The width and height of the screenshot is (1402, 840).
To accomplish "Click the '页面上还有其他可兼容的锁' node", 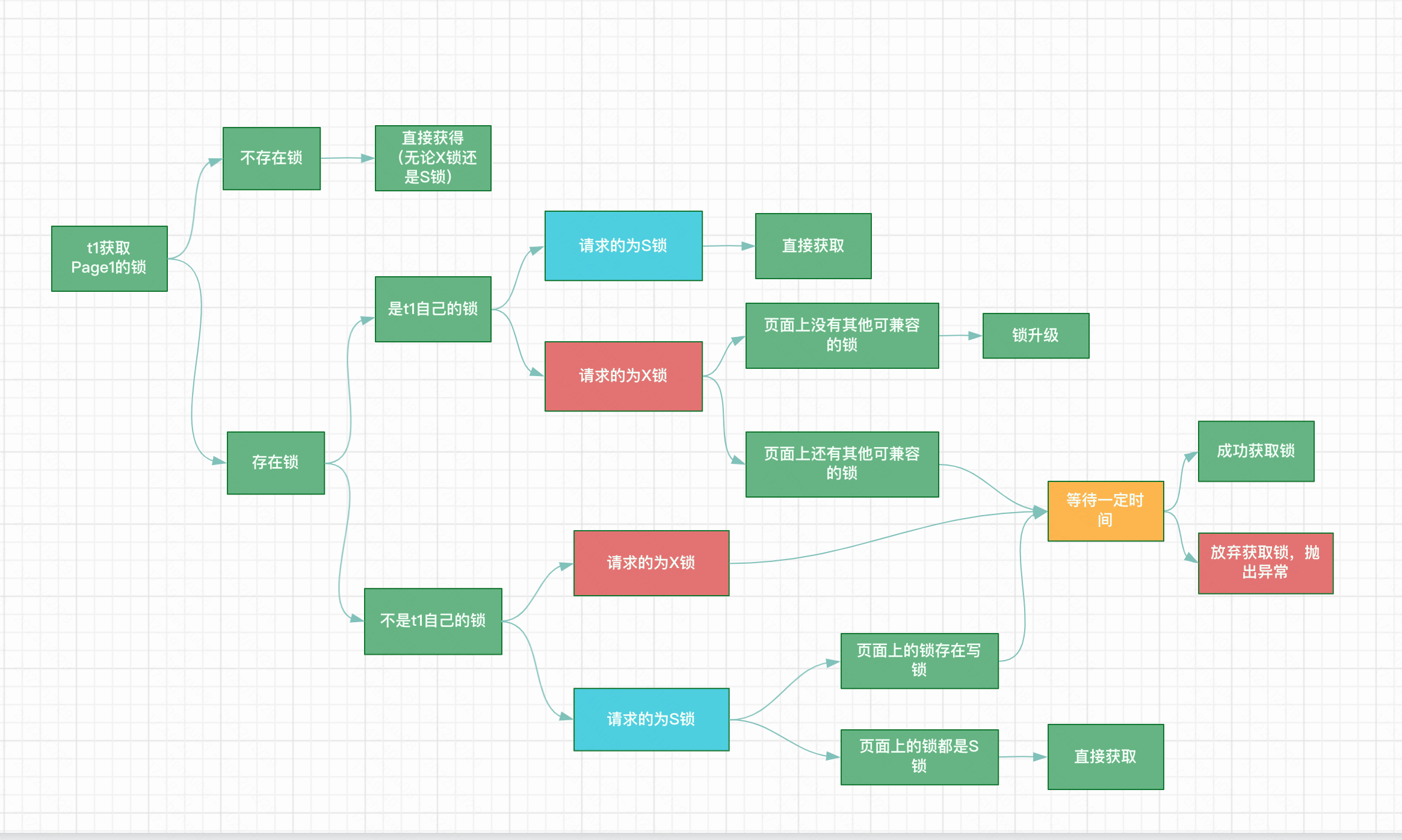I will coord(842,464).
